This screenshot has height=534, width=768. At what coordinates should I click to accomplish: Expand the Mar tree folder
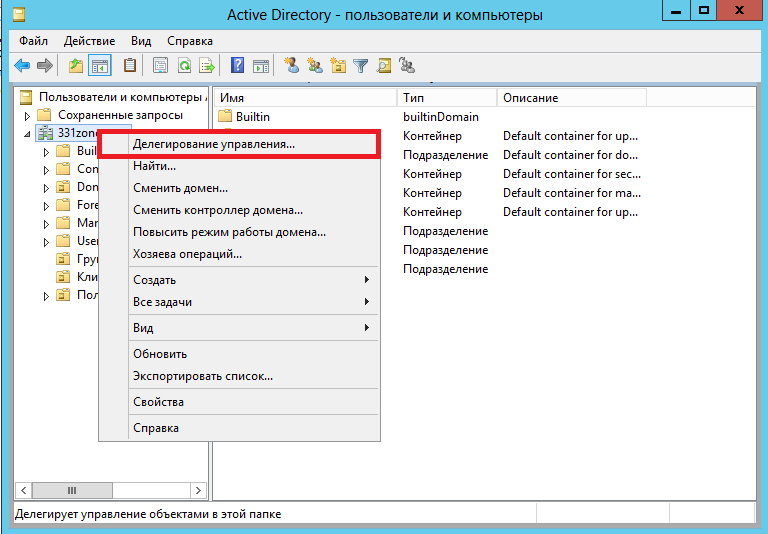pos(46,224)
